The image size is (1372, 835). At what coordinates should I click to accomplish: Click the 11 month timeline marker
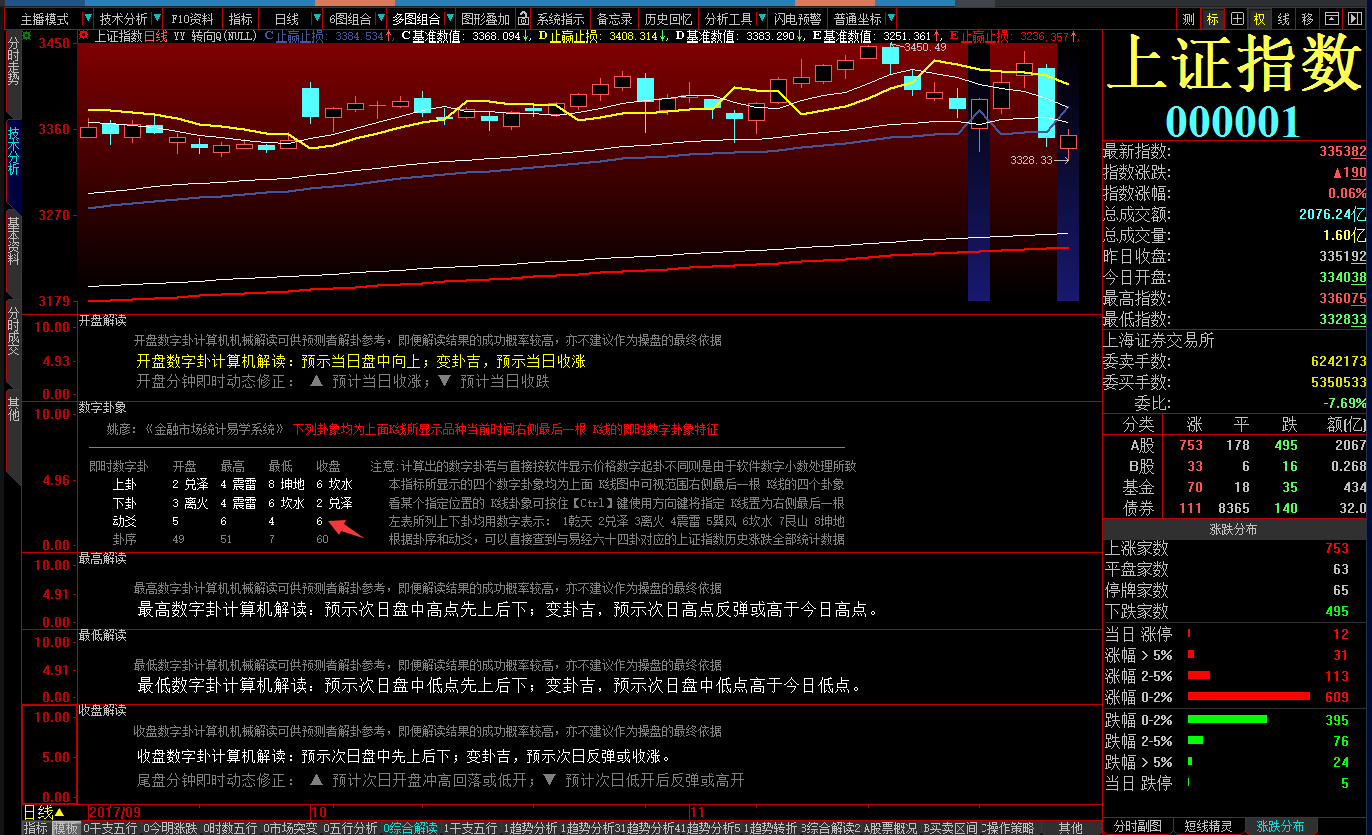tap(698, 812)
